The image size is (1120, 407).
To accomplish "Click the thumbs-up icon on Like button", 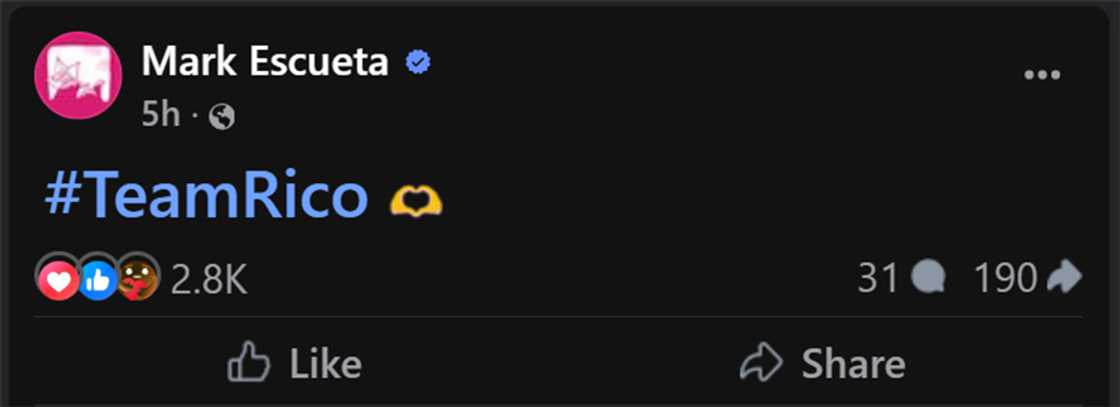I will click(x=249, y=363).
